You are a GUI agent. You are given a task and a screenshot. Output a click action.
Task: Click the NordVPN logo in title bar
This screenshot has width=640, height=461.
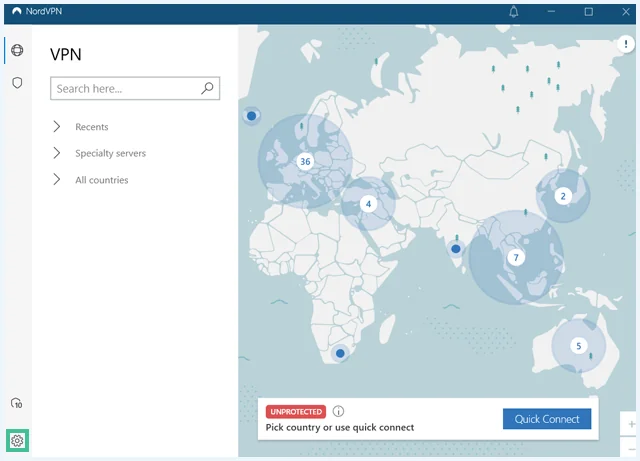[17, 11]
